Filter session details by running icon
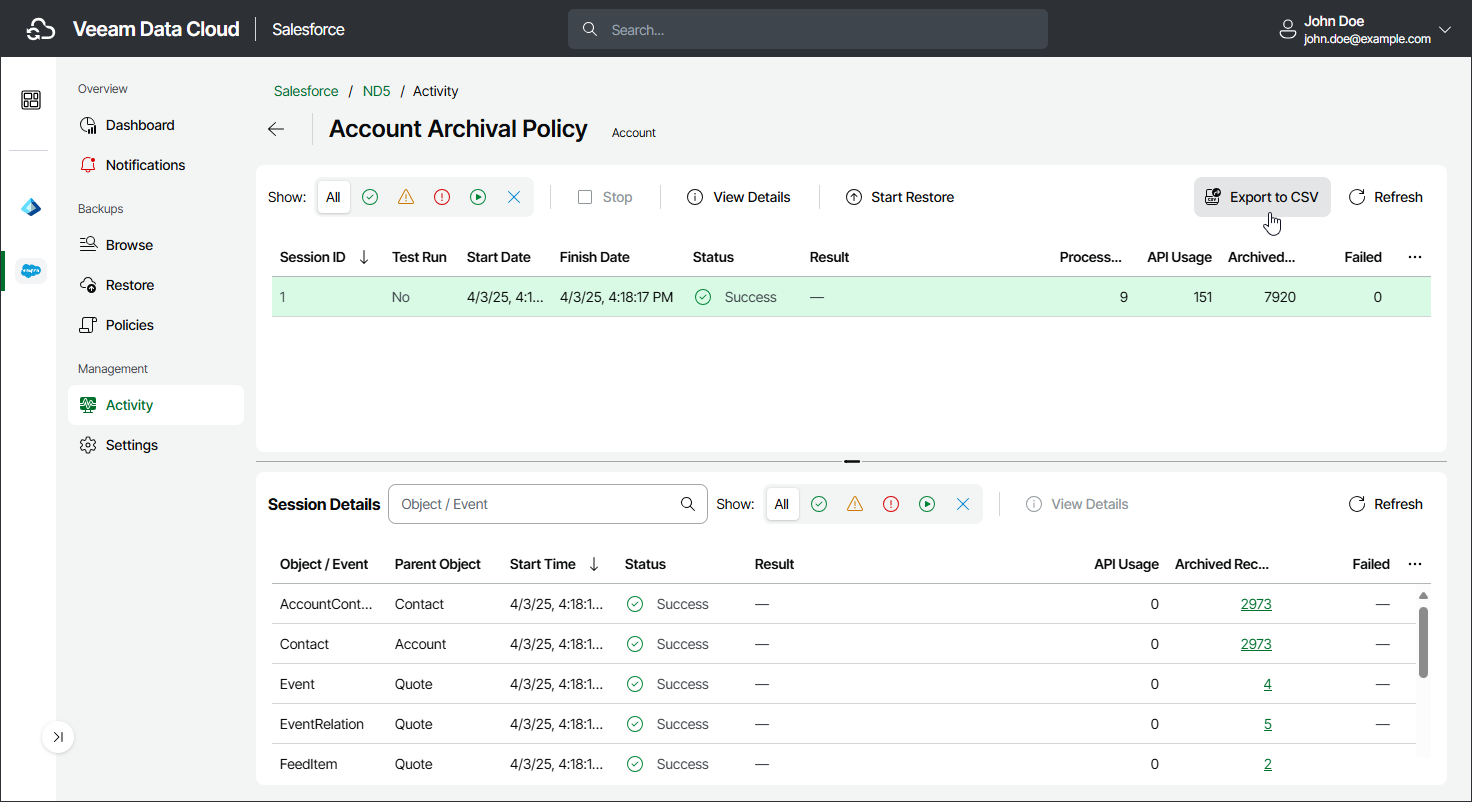This screenshot has height=802, width=1472. coord(927,504)
